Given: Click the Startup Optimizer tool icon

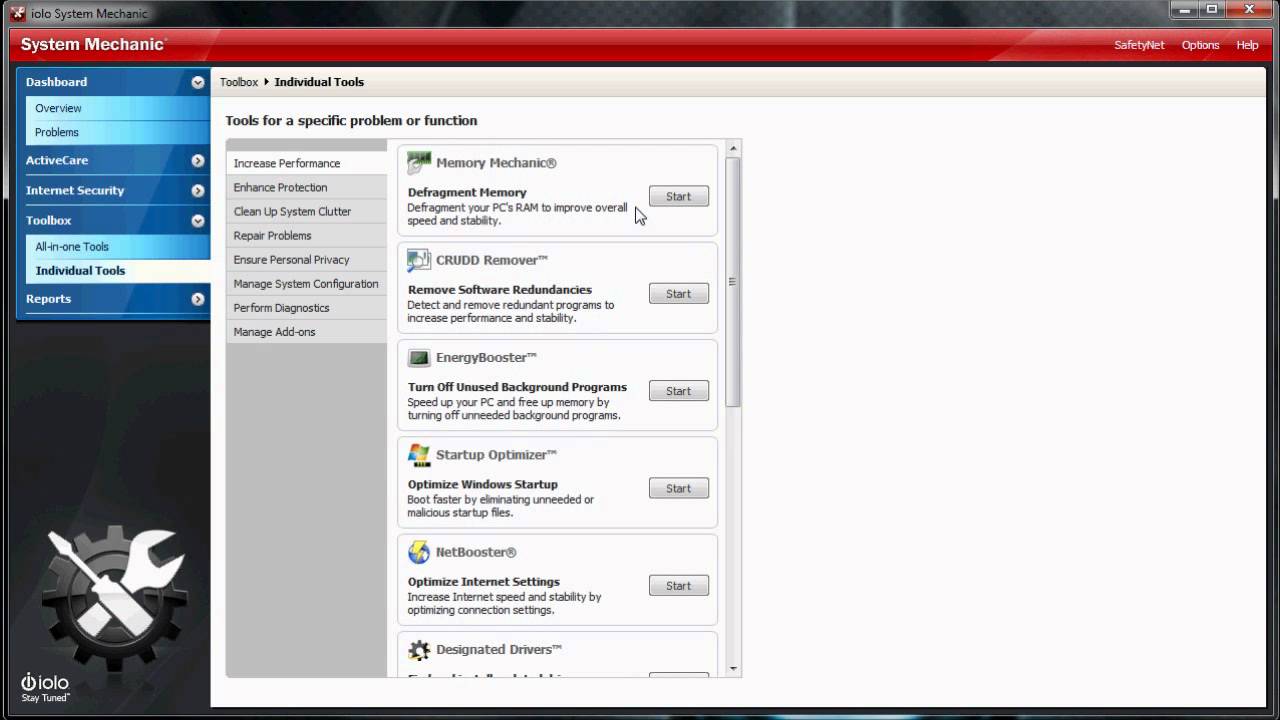Looking at the screenshot, I should (x=419, y=455).
